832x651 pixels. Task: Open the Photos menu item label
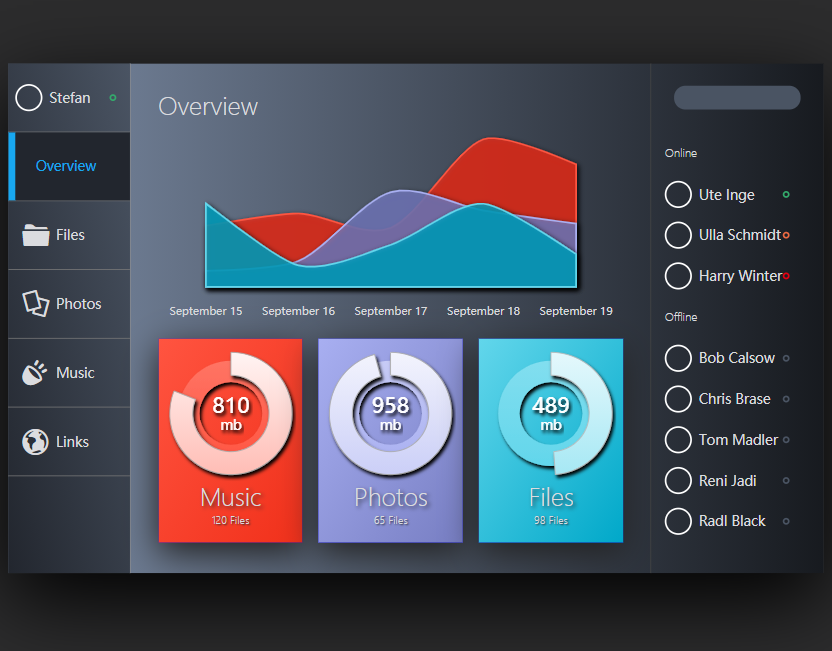coord(79,304)
